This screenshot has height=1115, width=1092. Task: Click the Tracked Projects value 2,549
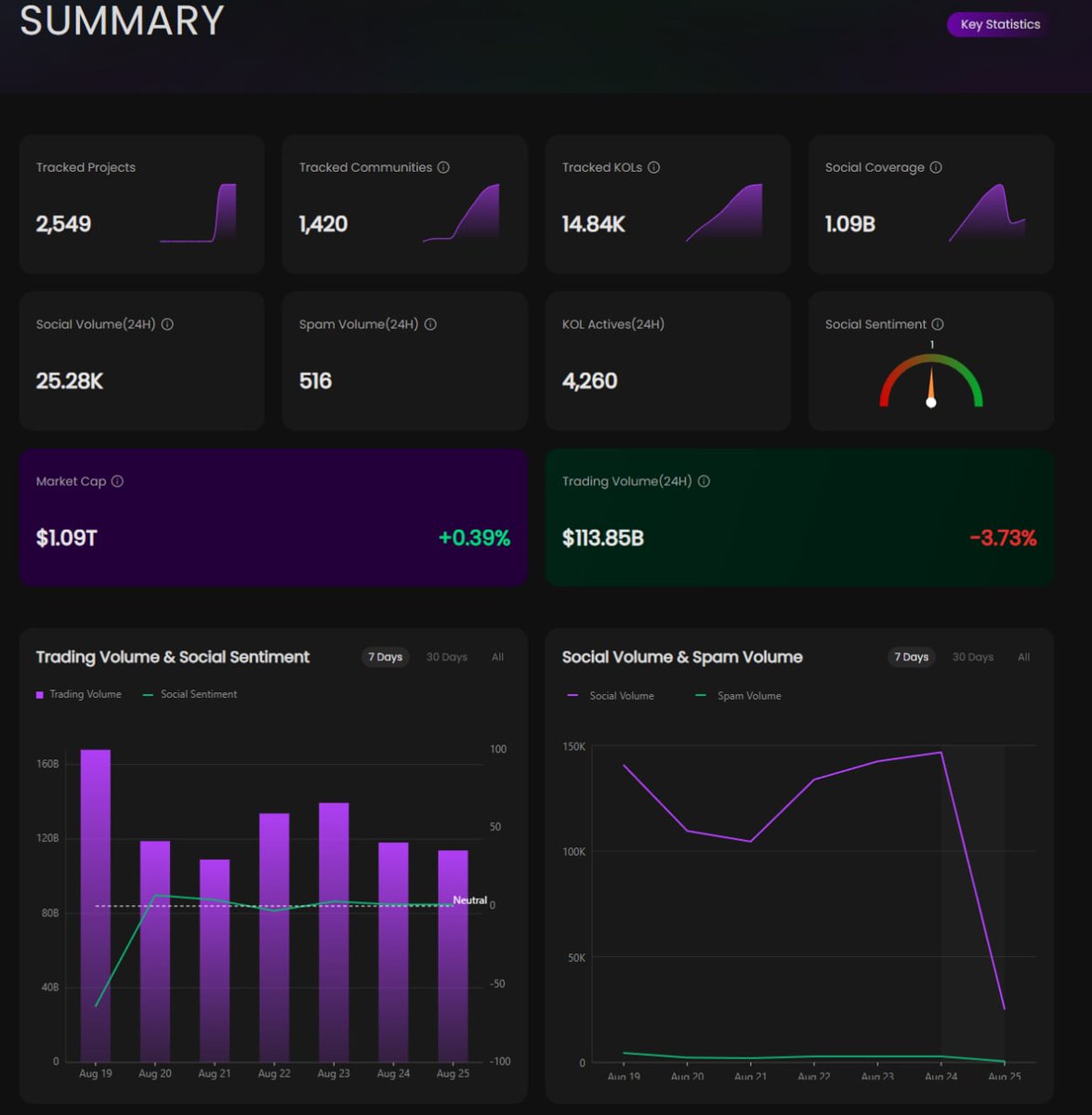click(x=63, y=224)
